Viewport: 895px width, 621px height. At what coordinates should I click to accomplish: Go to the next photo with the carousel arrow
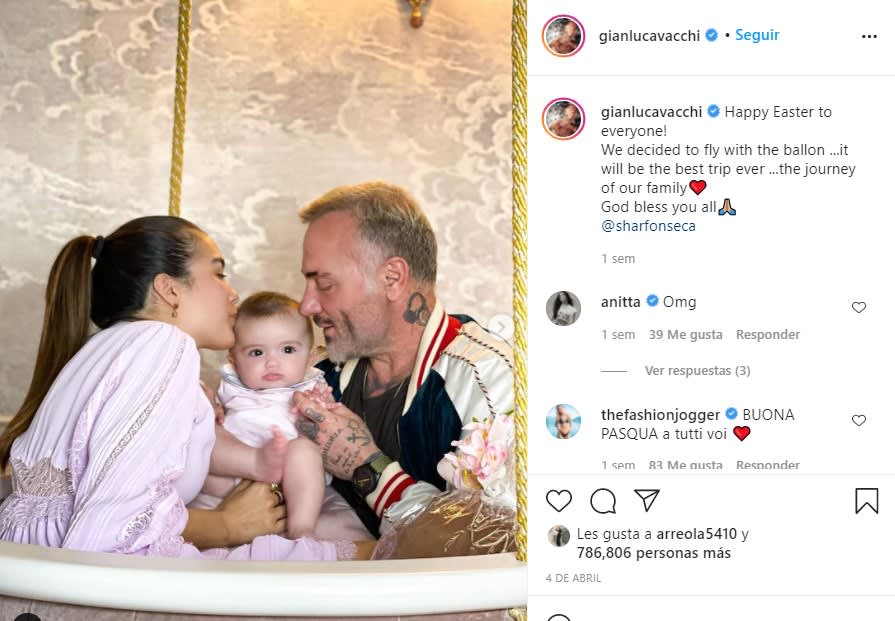(x=501, y=327)
